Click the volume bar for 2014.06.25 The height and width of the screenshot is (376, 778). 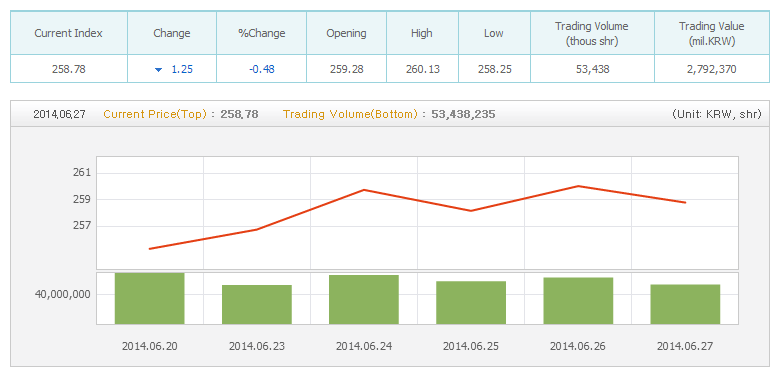[x=471, y=303]
